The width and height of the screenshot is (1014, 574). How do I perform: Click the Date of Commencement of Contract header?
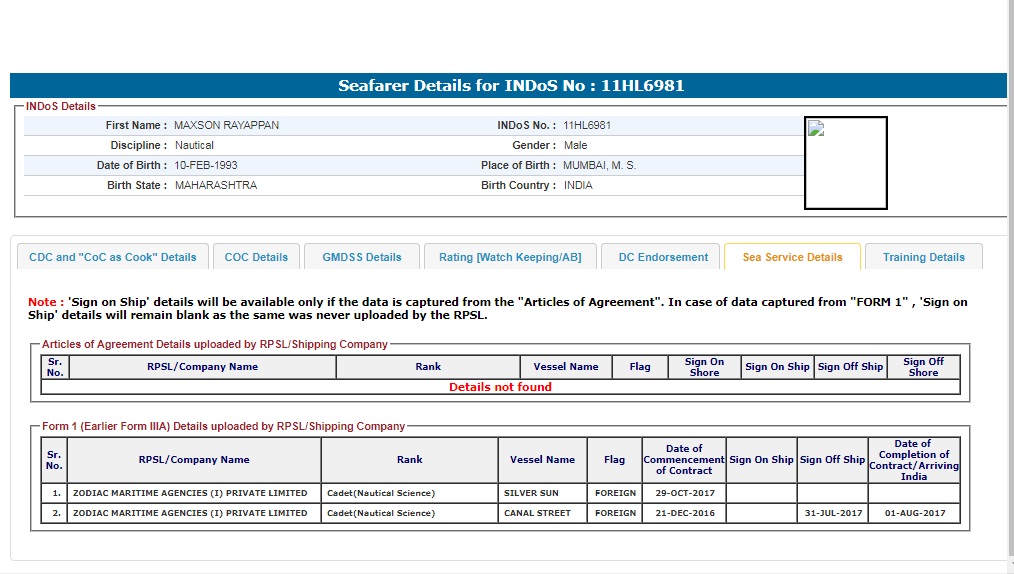[x=683, y=460]
